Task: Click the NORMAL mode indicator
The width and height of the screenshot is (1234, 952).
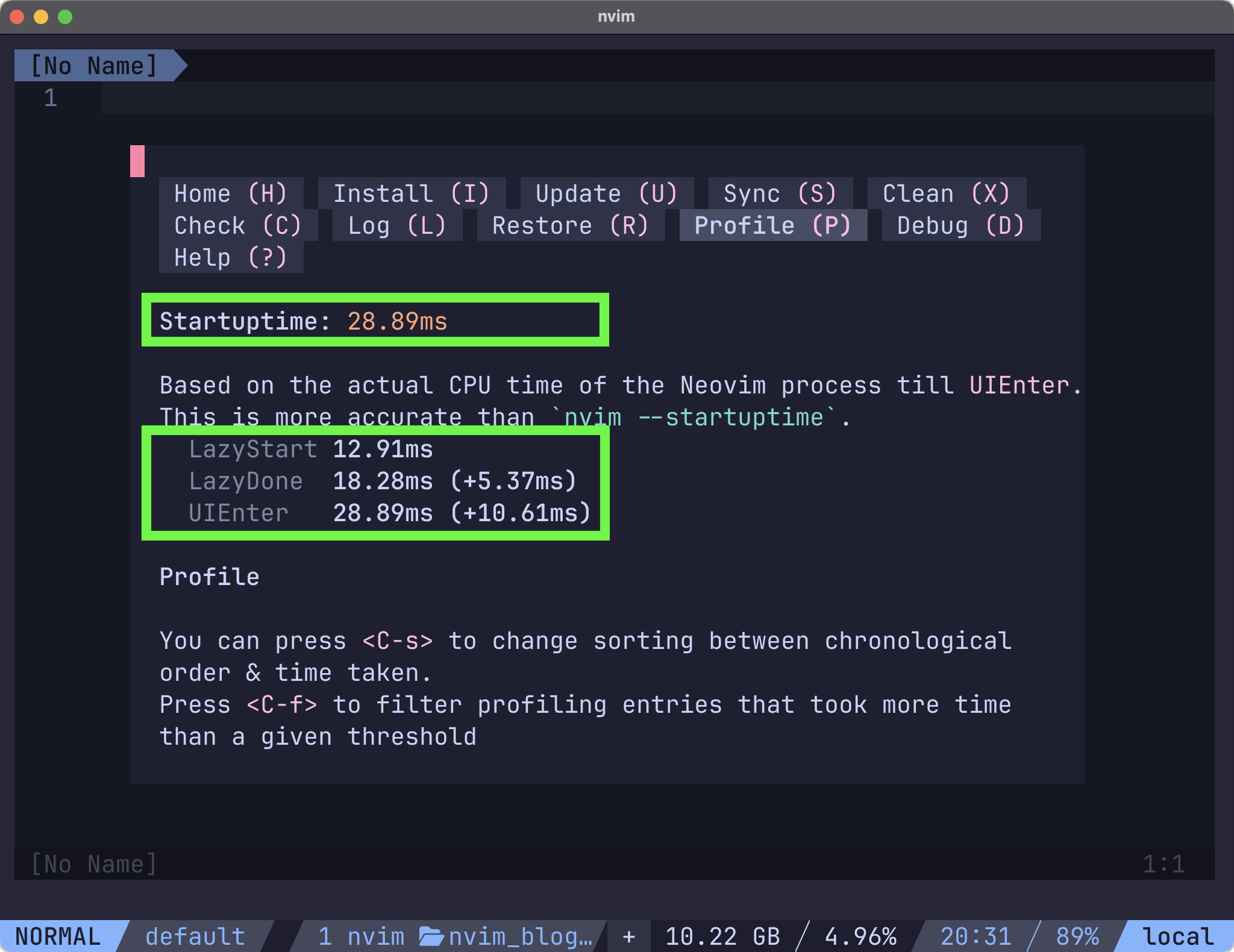Action: click(x=58, y=936)
